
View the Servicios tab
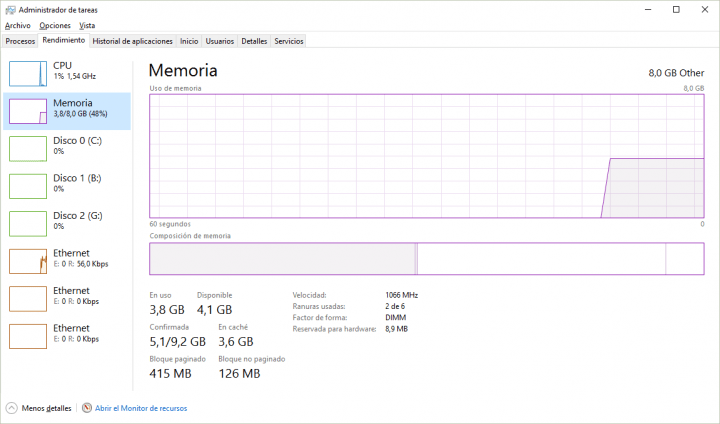click(289, 41)
